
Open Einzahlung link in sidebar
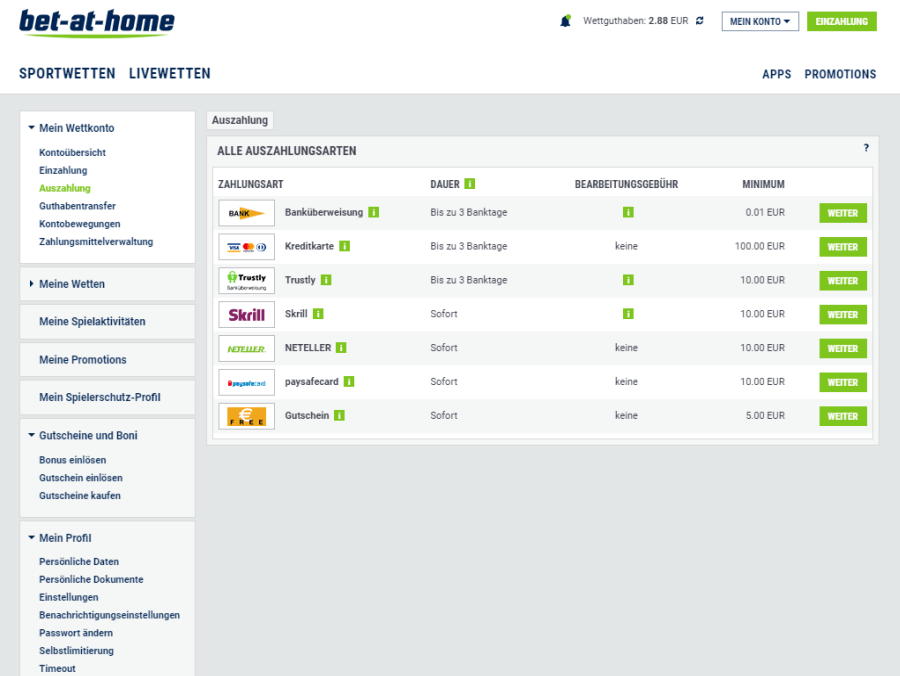pos(63,170)
